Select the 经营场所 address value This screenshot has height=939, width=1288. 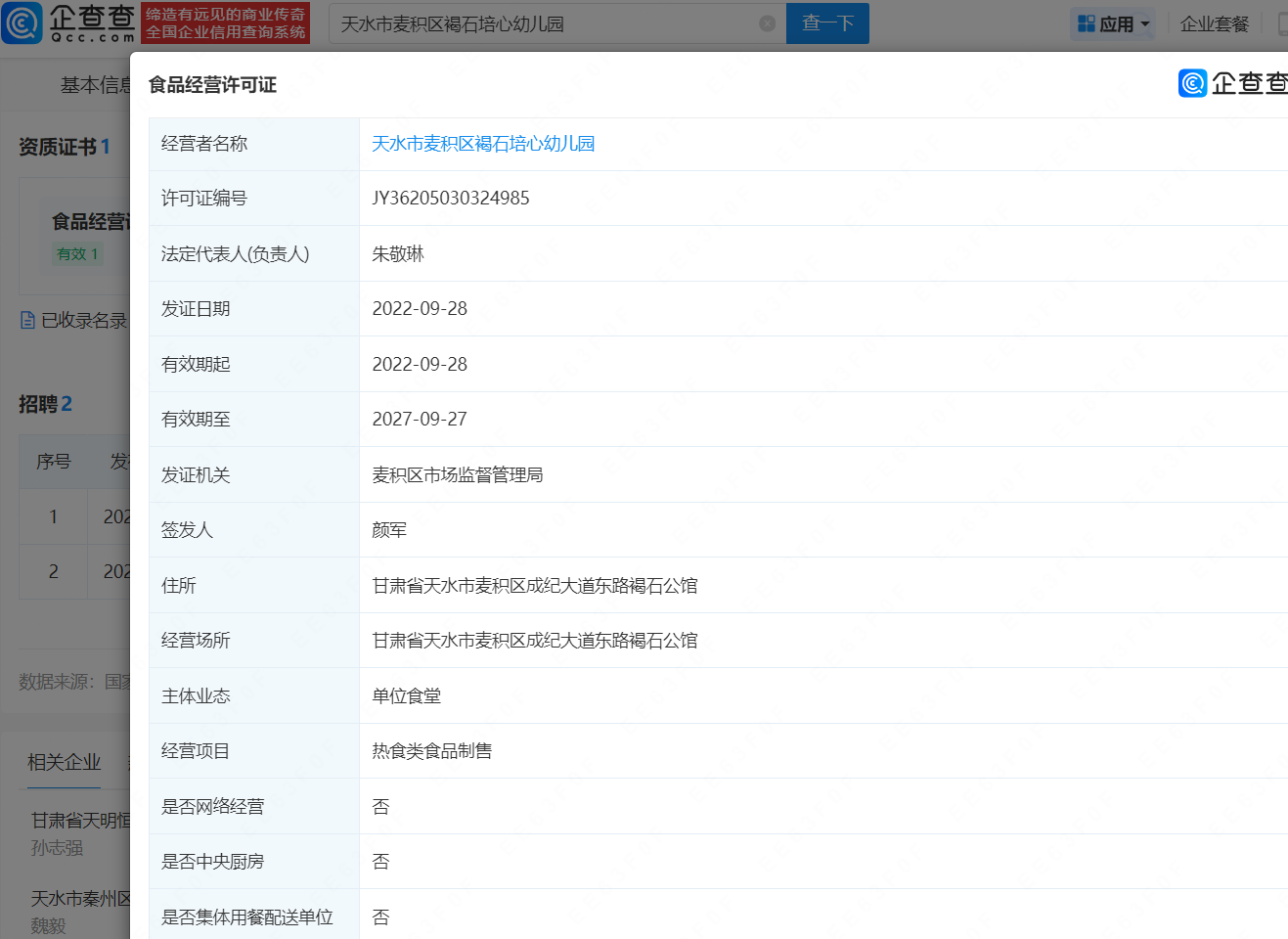(x=535, y=641)
